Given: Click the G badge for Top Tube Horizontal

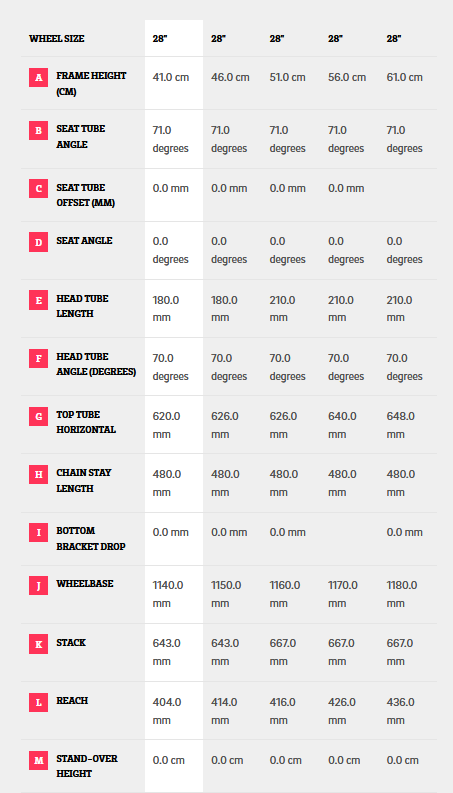Looking at the screenshot, I should 38,416.
